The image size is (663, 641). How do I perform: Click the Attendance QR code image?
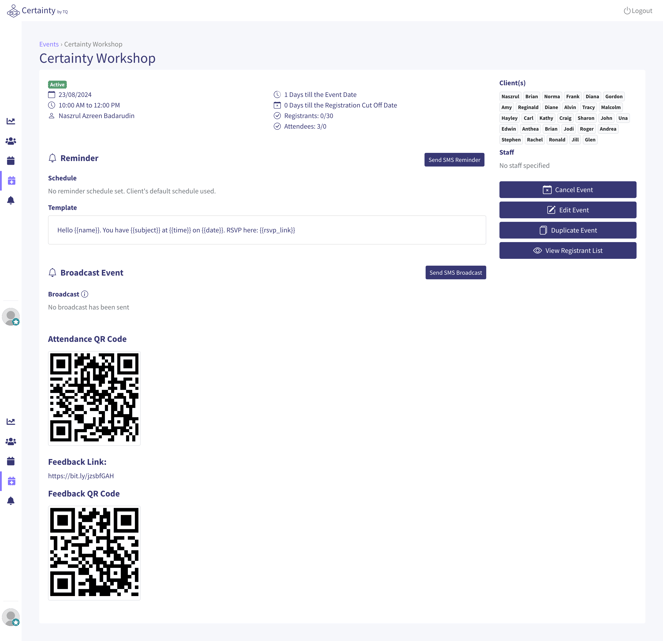point(94,397)
